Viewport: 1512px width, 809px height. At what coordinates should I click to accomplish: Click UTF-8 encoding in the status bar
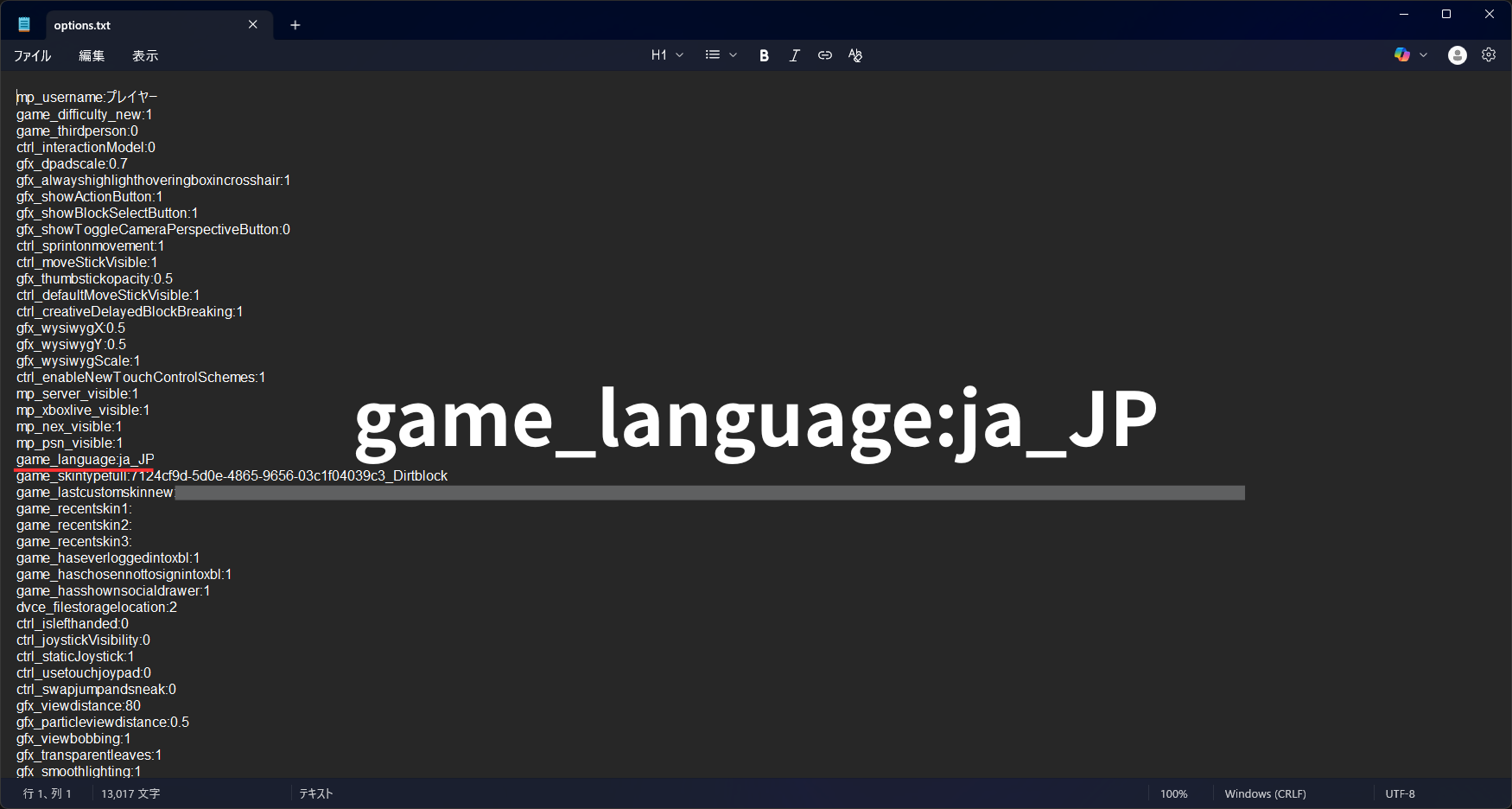click(x=1399, y=793)
